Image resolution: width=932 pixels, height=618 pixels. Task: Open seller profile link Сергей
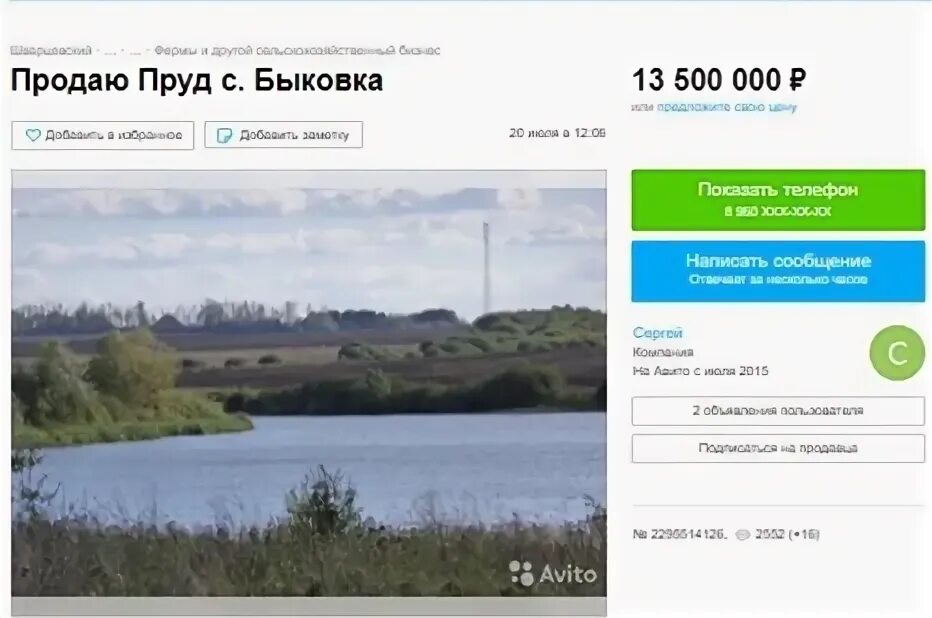click(657, 333)
